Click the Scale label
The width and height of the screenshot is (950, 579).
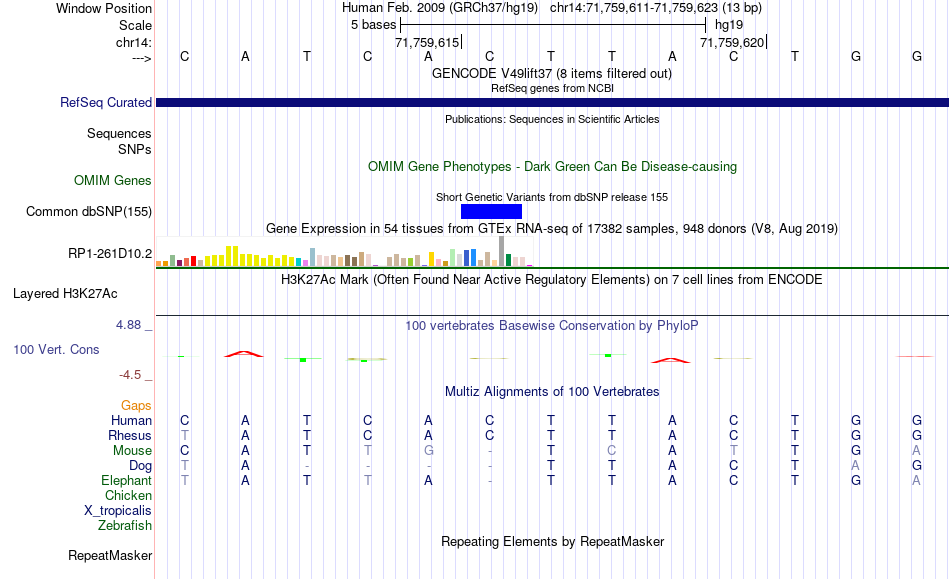coord(135,25)
